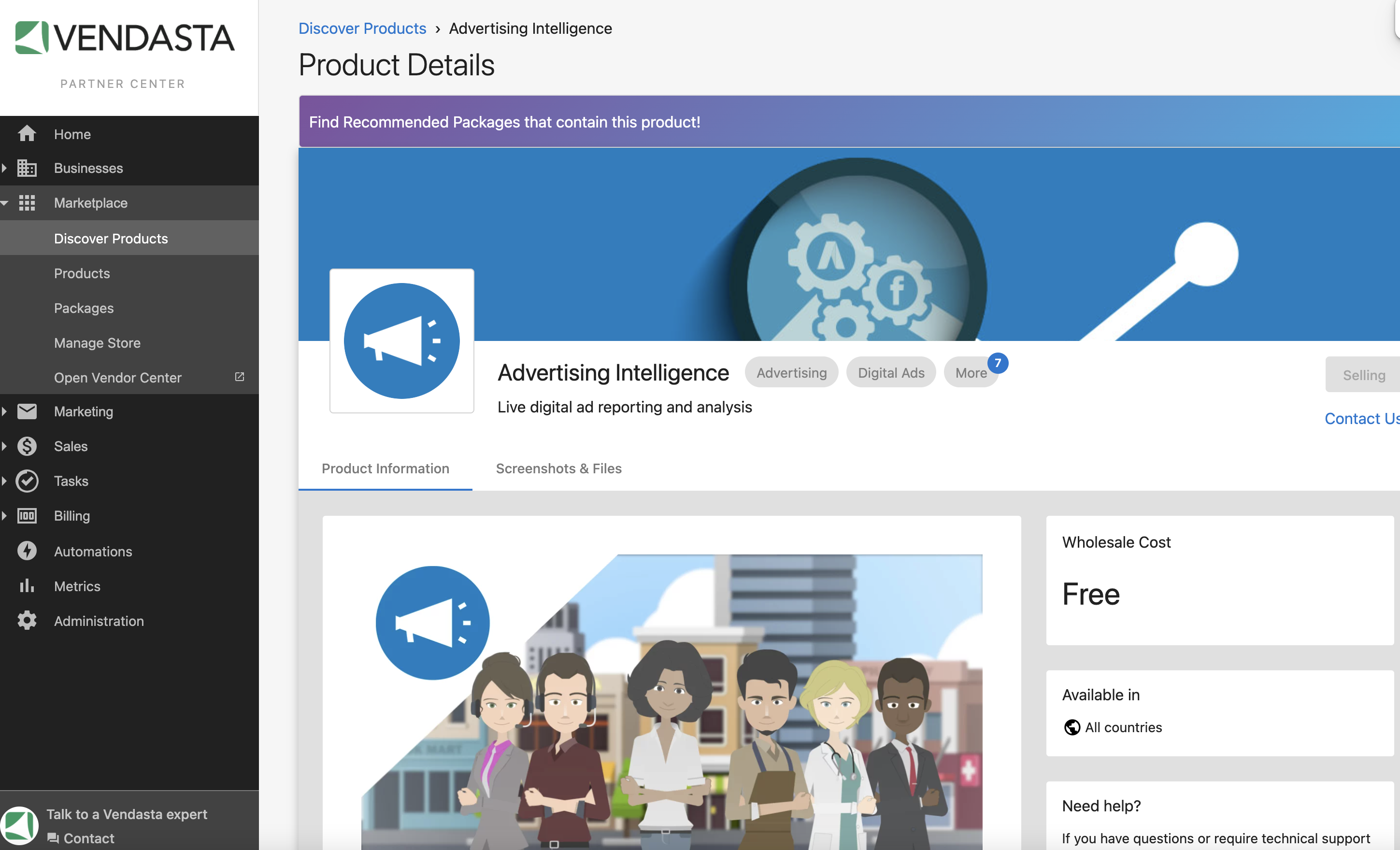Click the external link icon beside Open Vendor Center
The width and height of the screenshot is (1400, 850).
[x=239, y=377]
